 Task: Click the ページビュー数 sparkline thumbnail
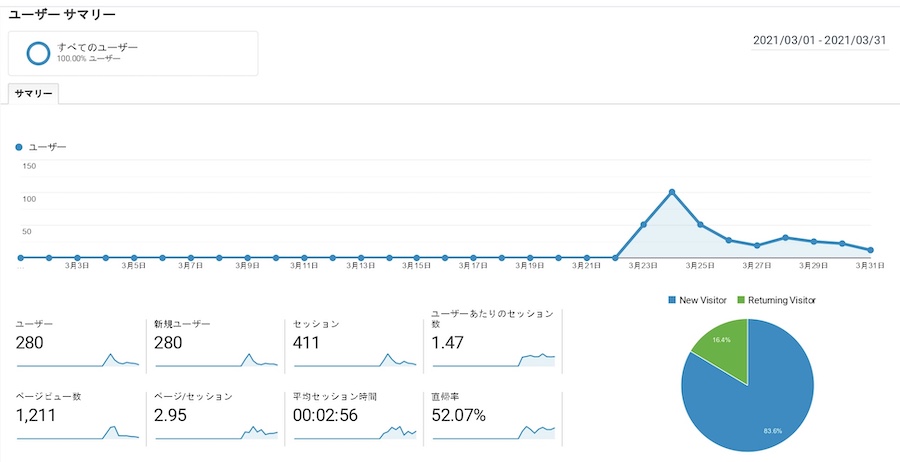(78, 432)
